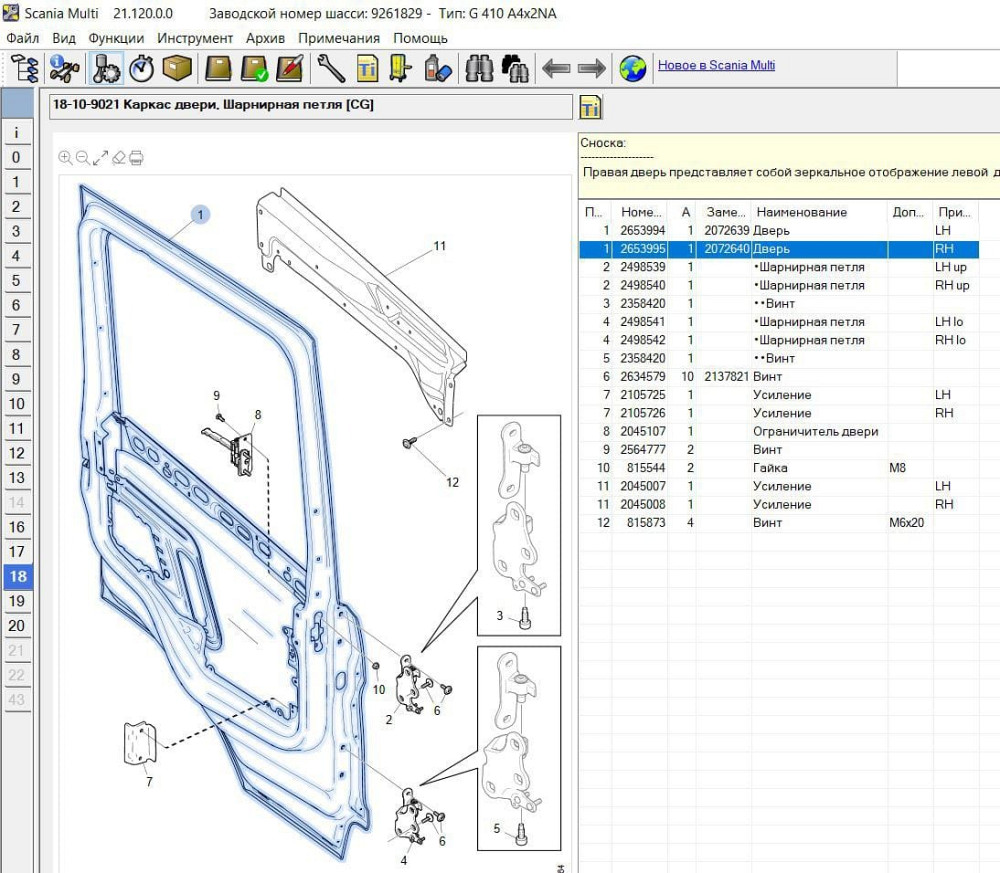Open the Файл menu
This screenshot has width=1000, height=873.
pyautogui.click(x=22, y=38)
